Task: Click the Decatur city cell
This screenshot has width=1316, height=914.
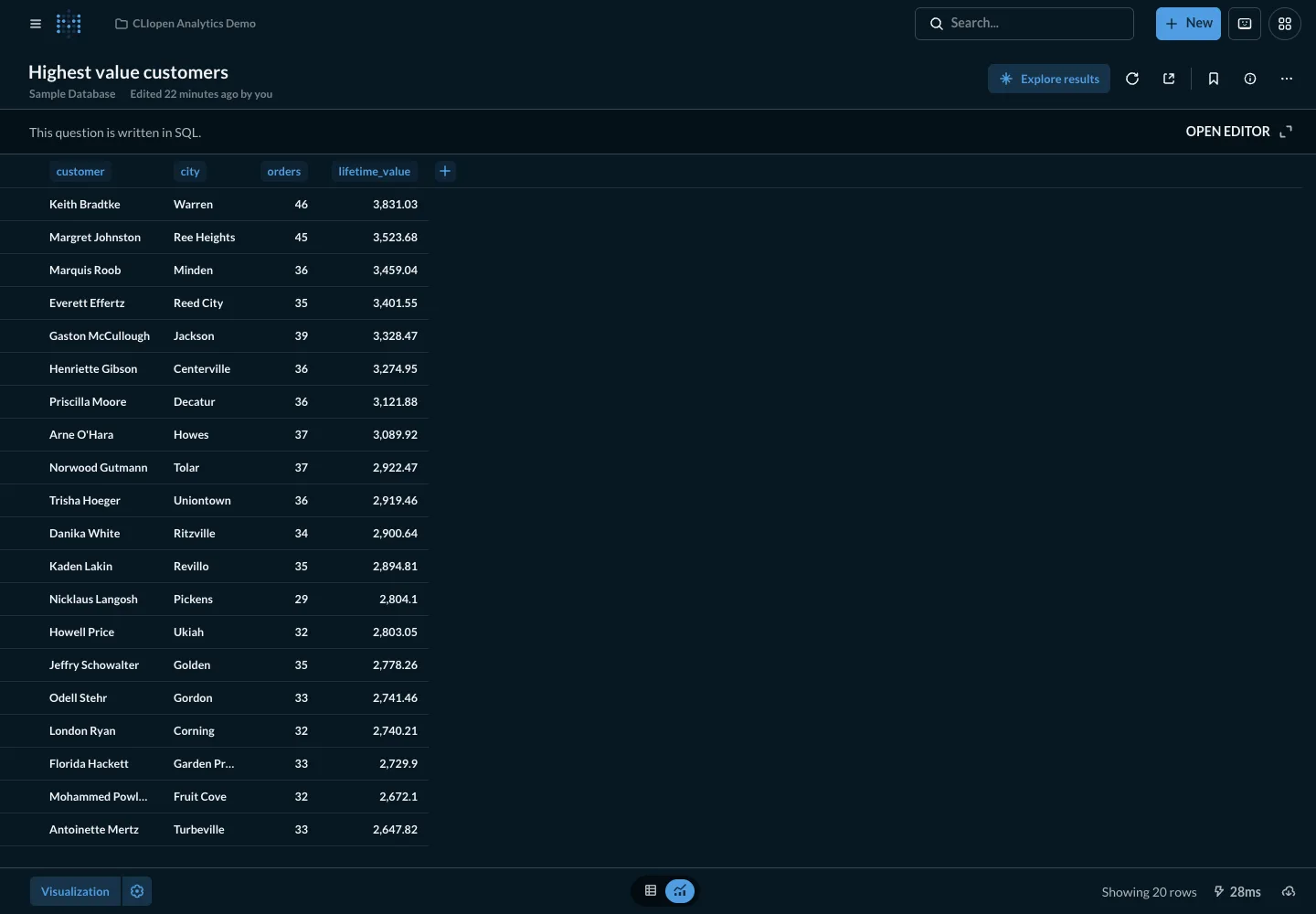Action: (195, 402)
